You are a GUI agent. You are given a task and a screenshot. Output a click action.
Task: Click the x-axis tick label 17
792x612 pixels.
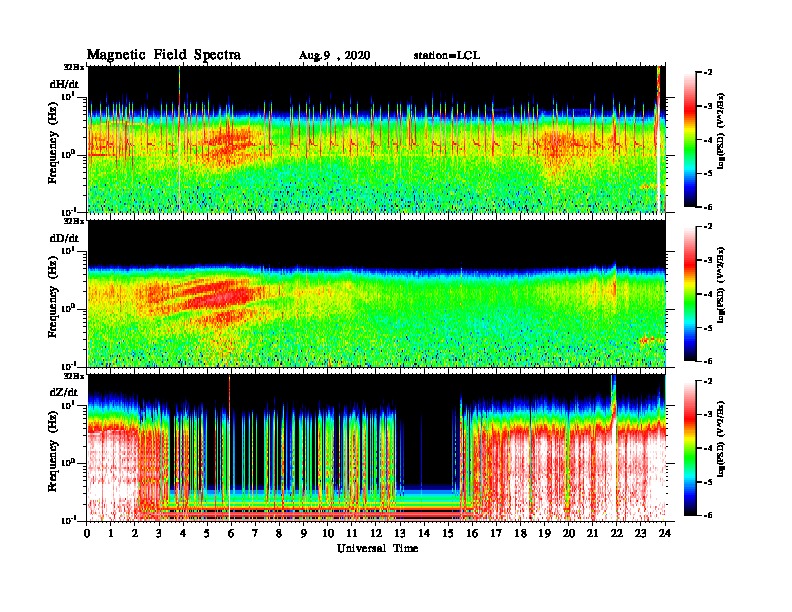click(497, 533)
